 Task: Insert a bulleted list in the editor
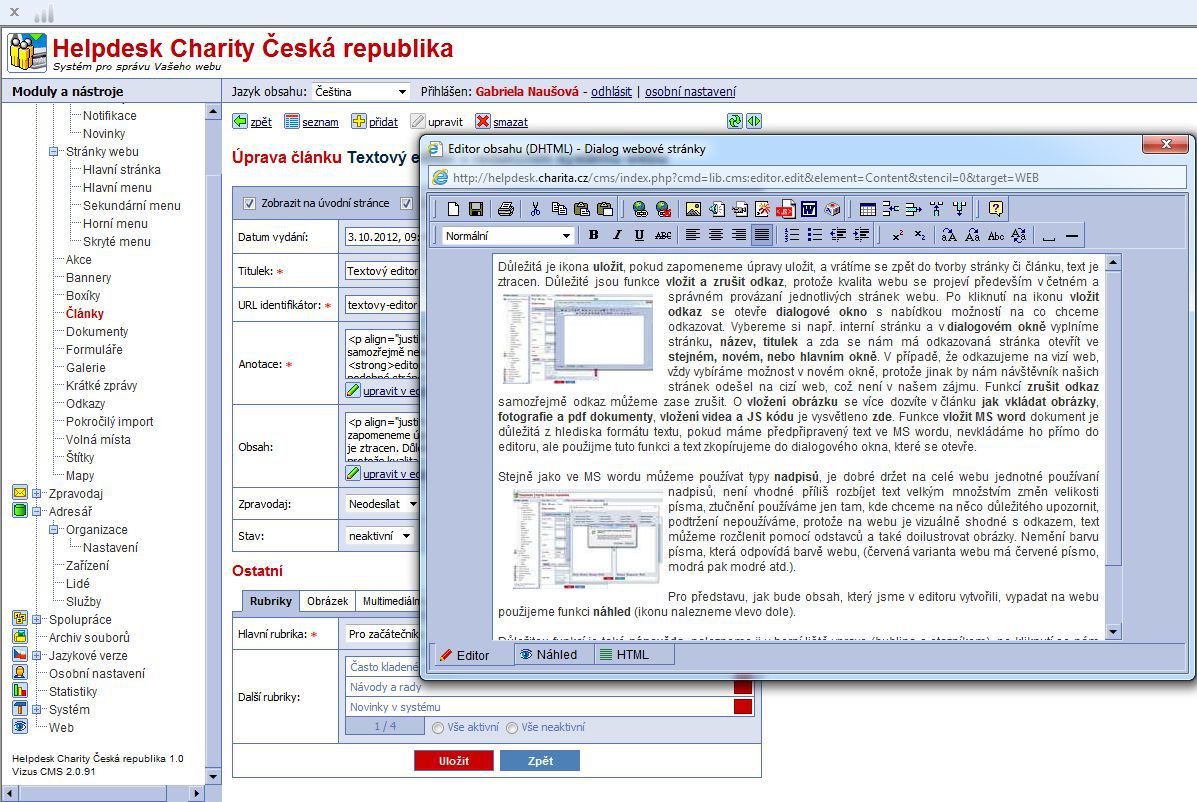pos(815,235)
